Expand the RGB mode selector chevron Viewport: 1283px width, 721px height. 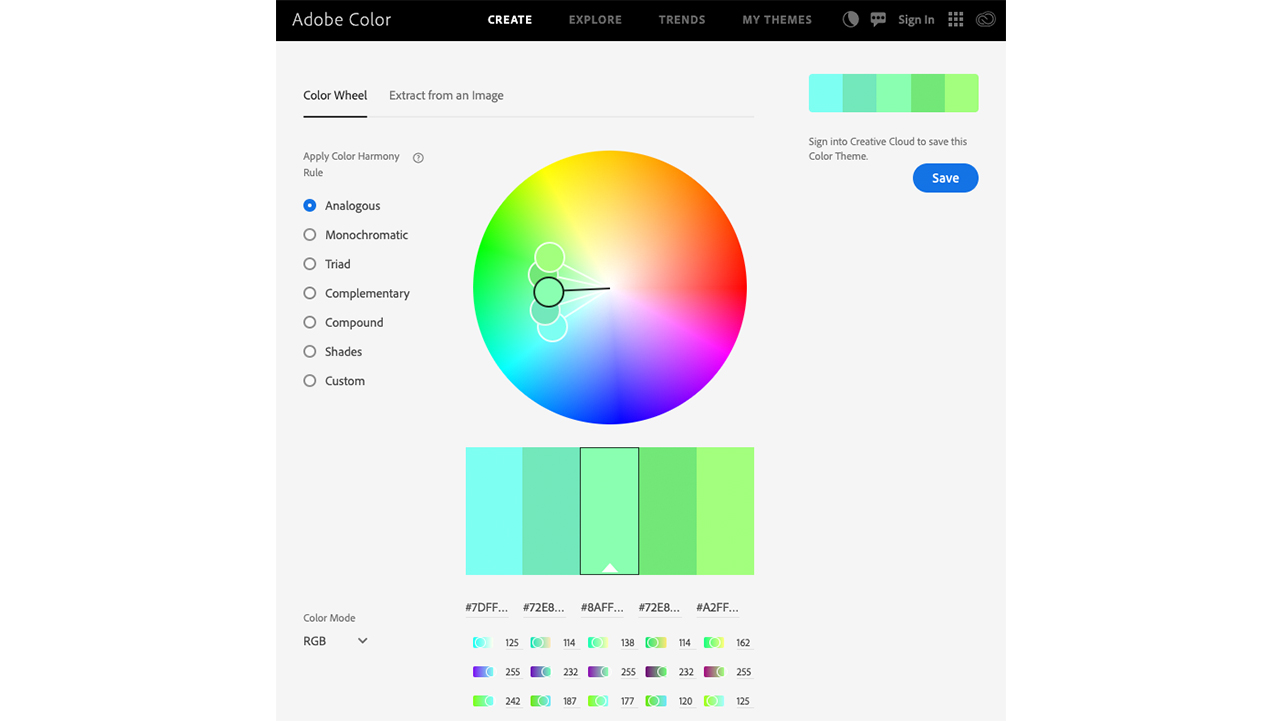[361, 640]
